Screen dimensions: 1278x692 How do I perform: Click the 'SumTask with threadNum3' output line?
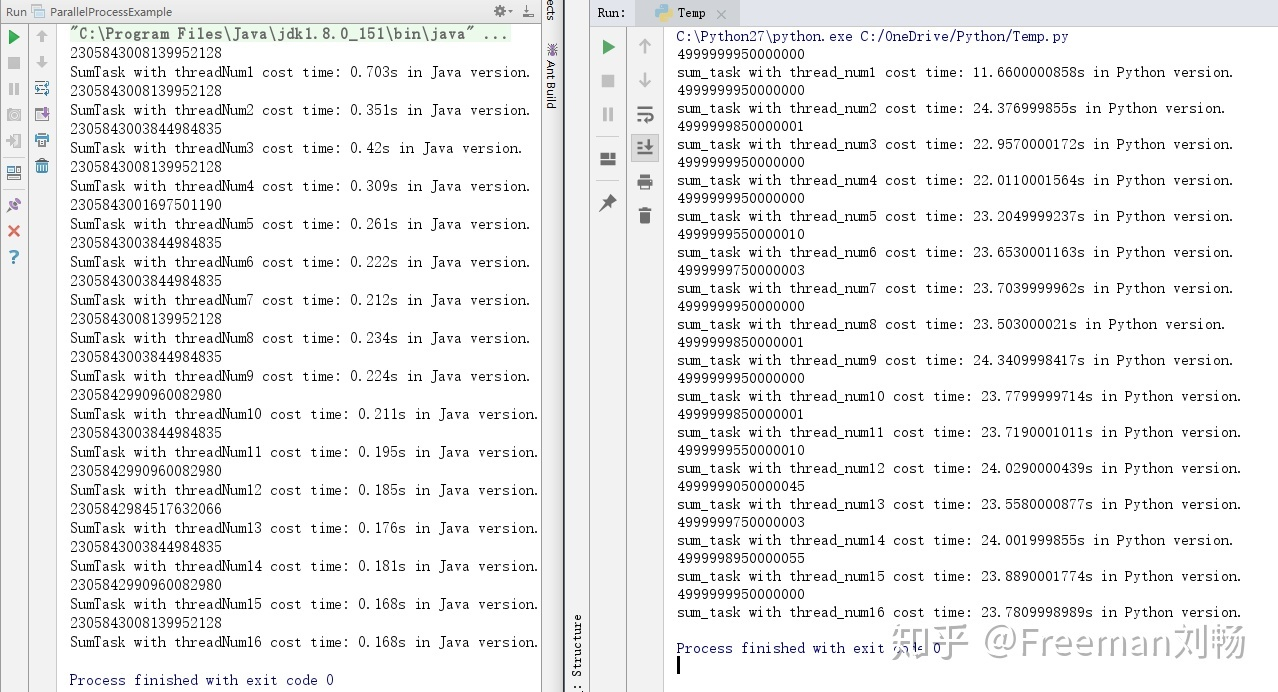[x=296, y=148]
